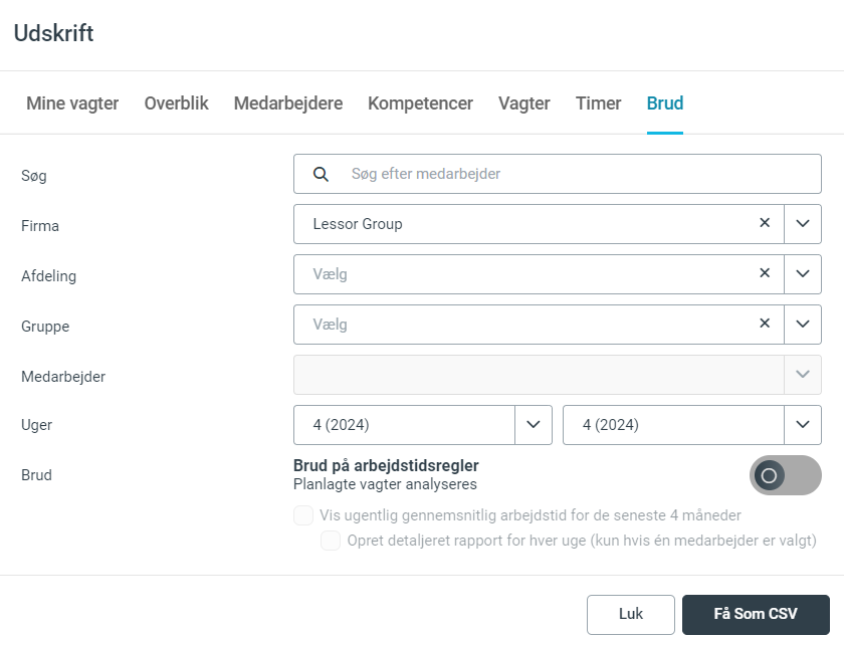Clear the Gruppe field with X

pyautogui.click(x=765, y=324)
